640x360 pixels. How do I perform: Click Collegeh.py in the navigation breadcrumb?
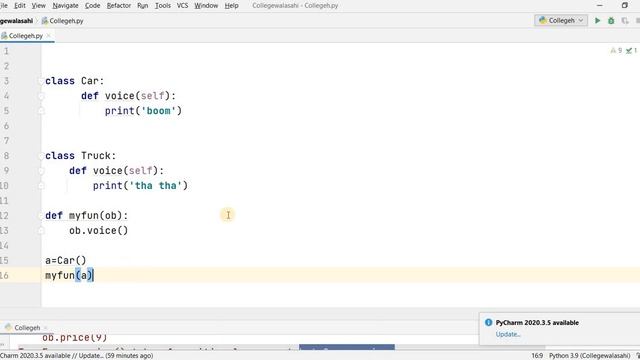(x=66, y=21)
